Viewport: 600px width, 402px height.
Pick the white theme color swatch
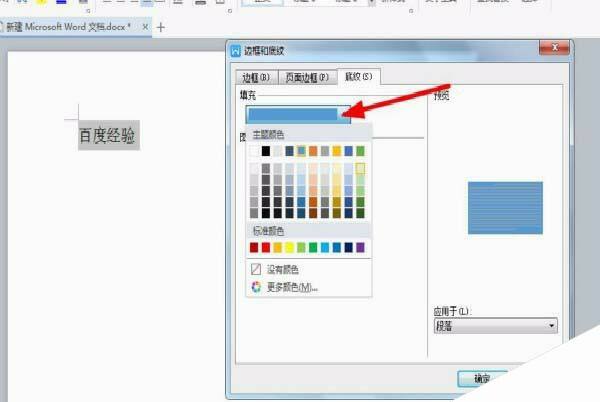click(x=254, y=151)
